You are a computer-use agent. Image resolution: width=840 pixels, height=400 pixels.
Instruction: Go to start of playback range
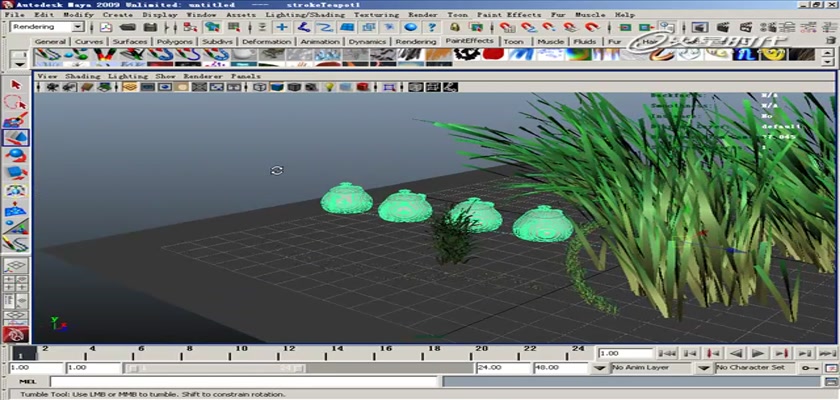click(667, 353)
